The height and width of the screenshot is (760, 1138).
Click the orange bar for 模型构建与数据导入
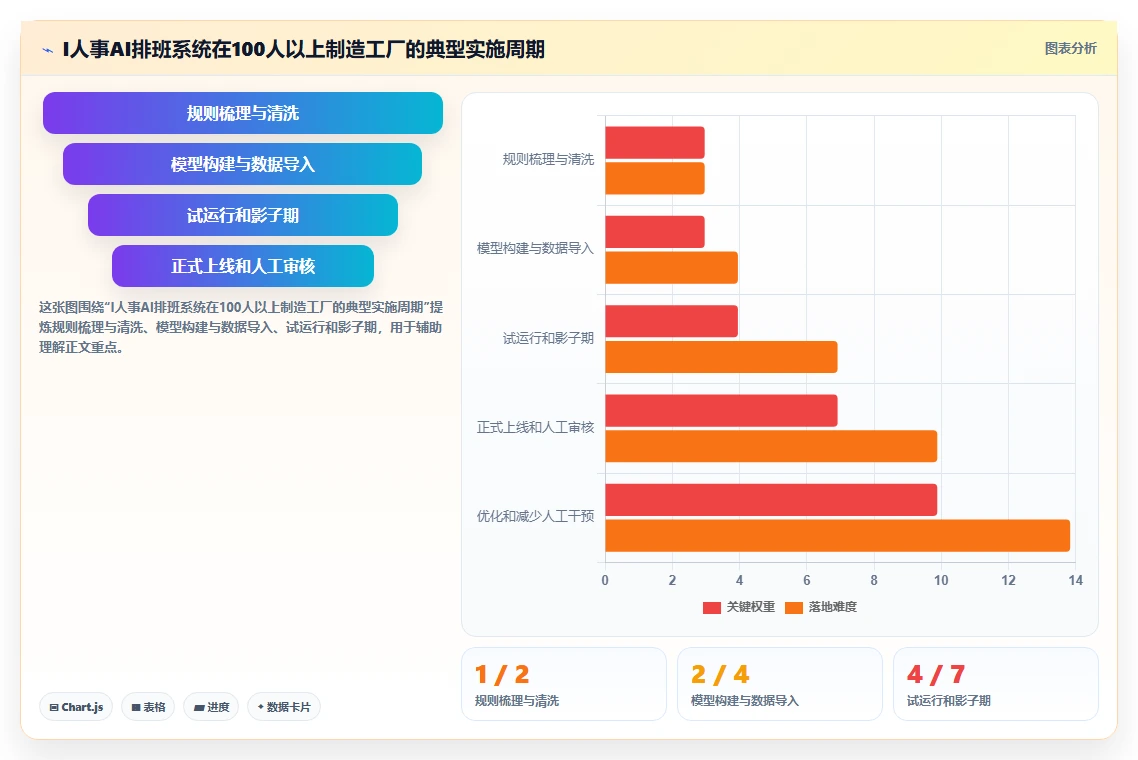coord(671,268)
